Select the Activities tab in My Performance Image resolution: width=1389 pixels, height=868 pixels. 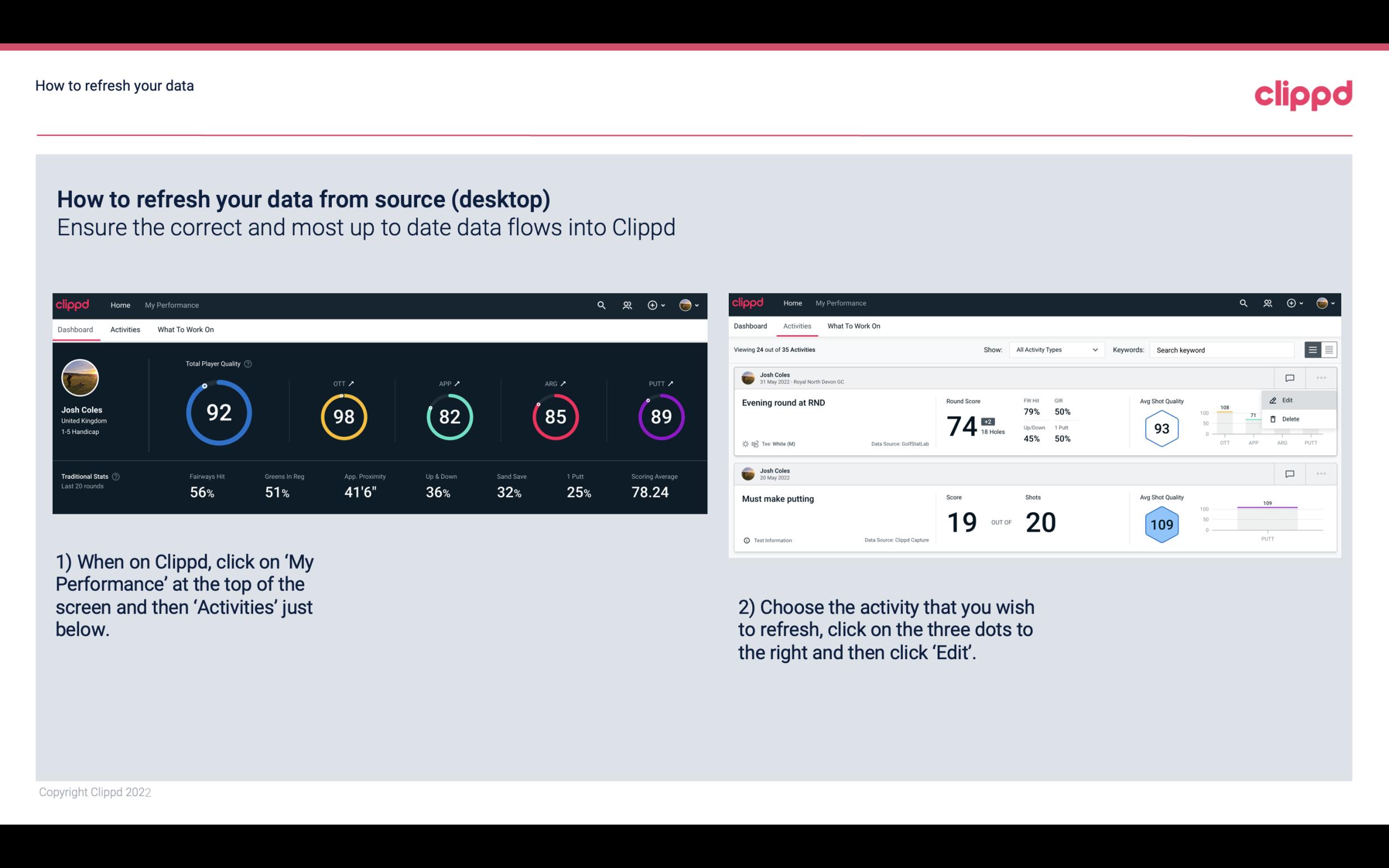[x=125, y=329]
